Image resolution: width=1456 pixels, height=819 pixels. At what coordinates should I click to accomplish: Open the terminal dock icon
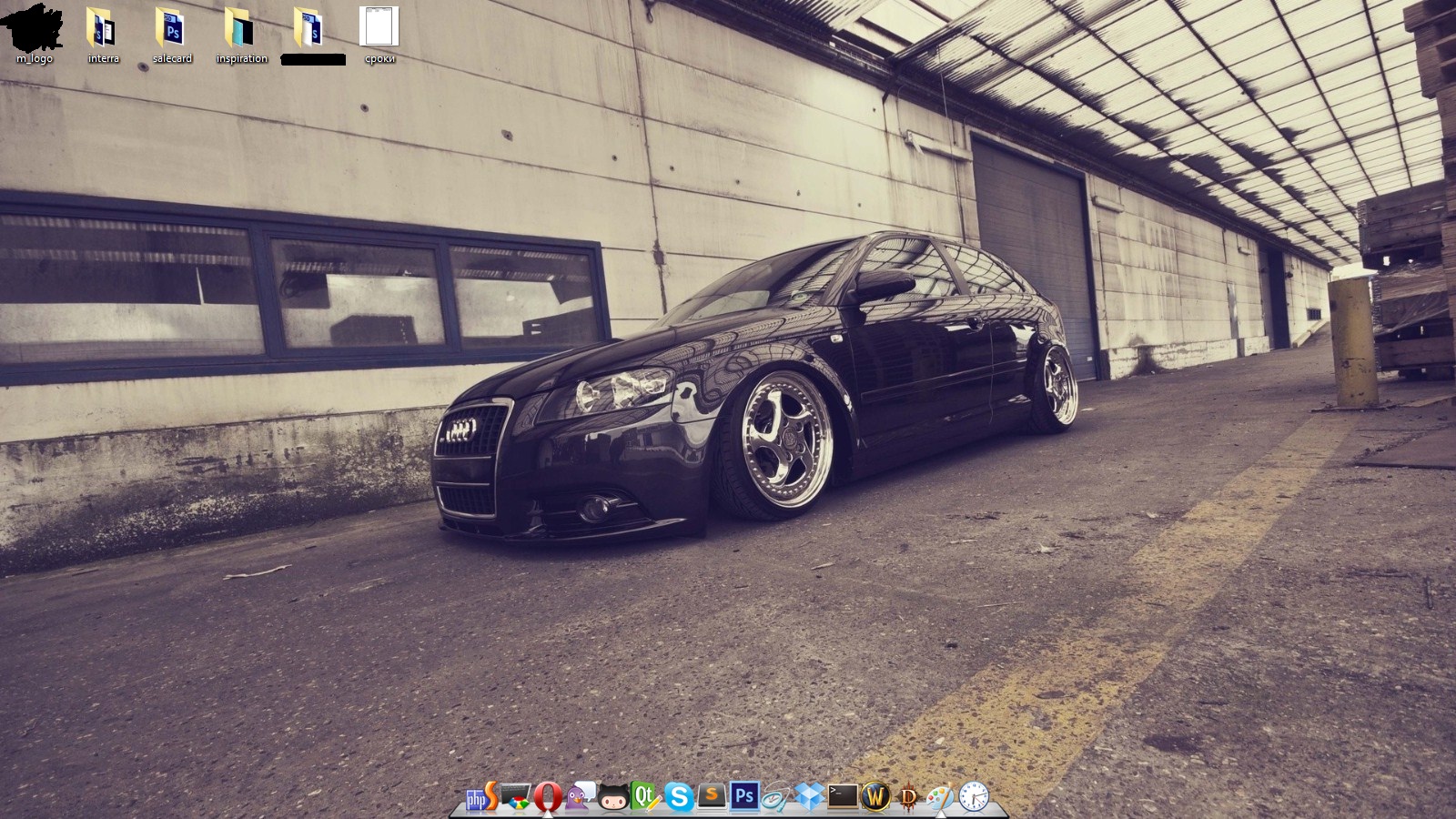(x=843, y=797)
